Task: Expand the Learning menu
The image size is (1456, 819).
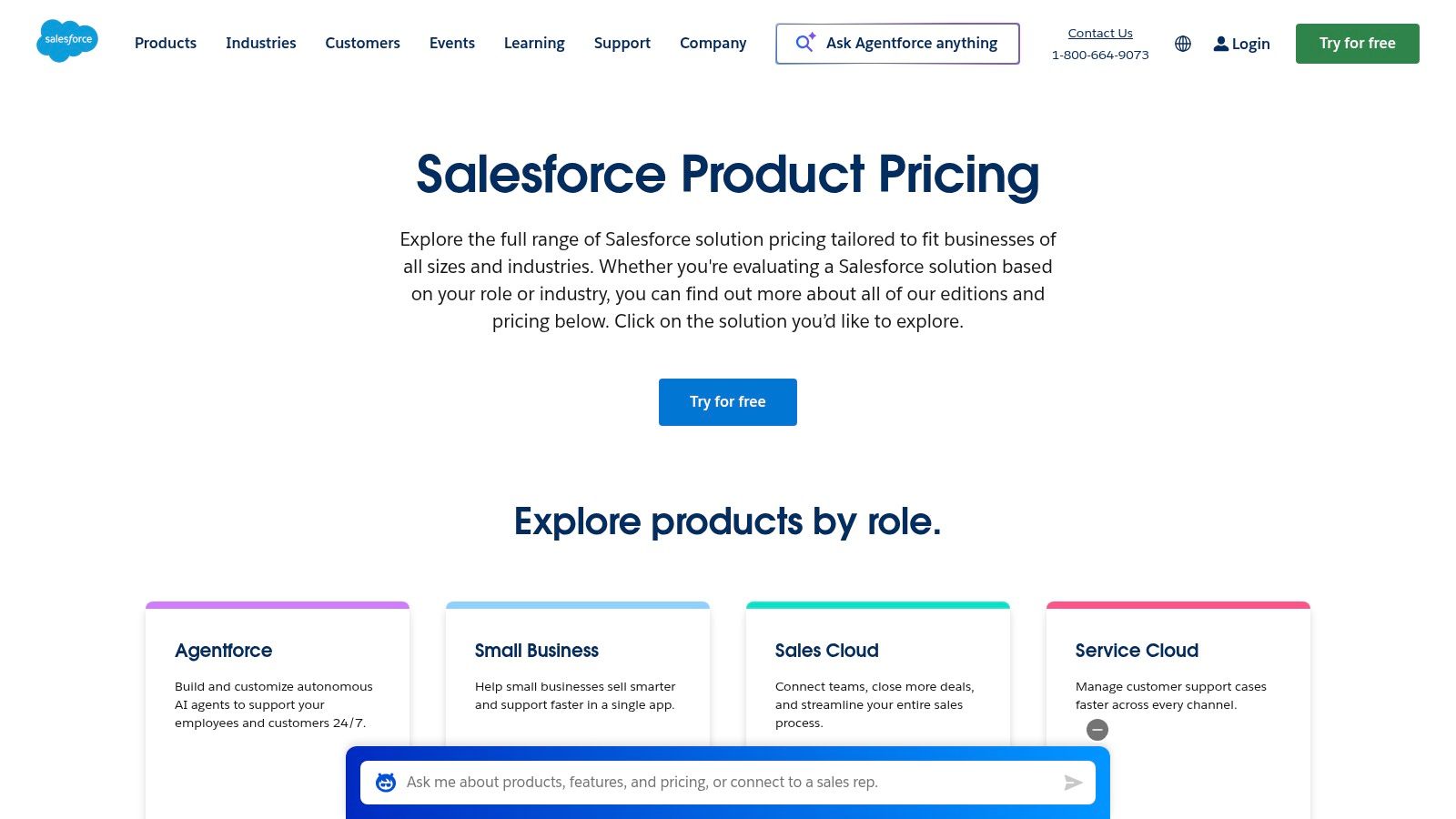Action: 534,43
